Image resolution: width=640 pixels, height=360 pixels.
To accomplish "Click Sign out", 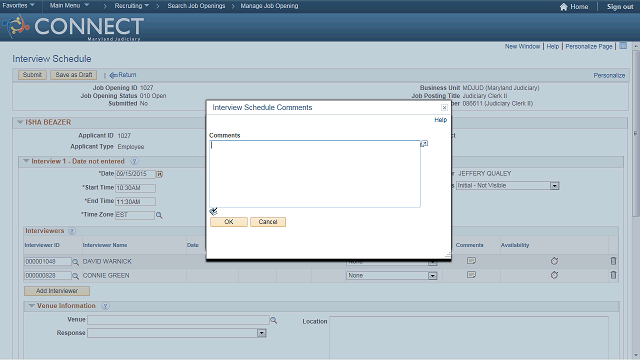I will [620, 7].
